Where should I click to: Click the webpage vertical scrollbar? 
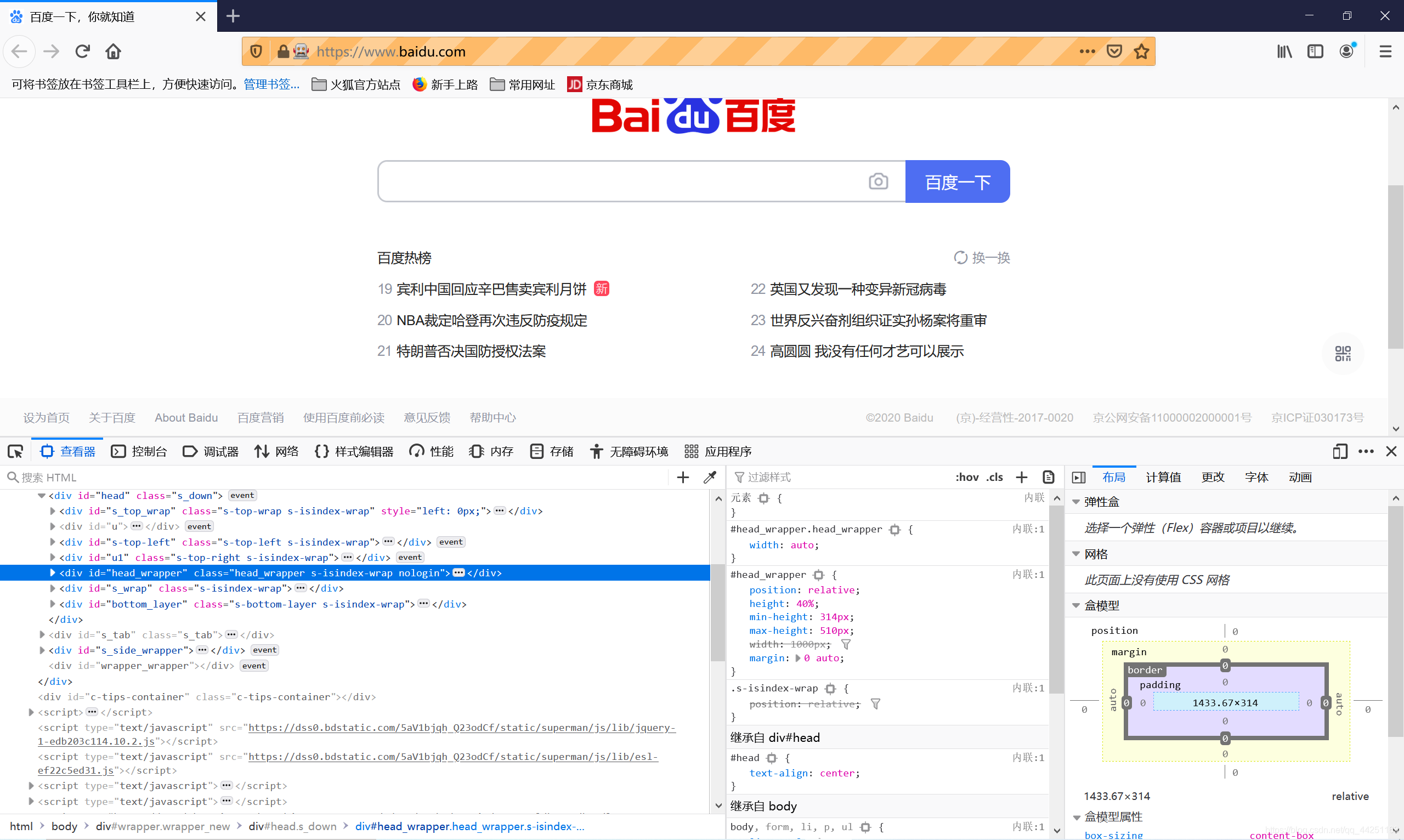pyautogui.click(x=1396, y=266)
